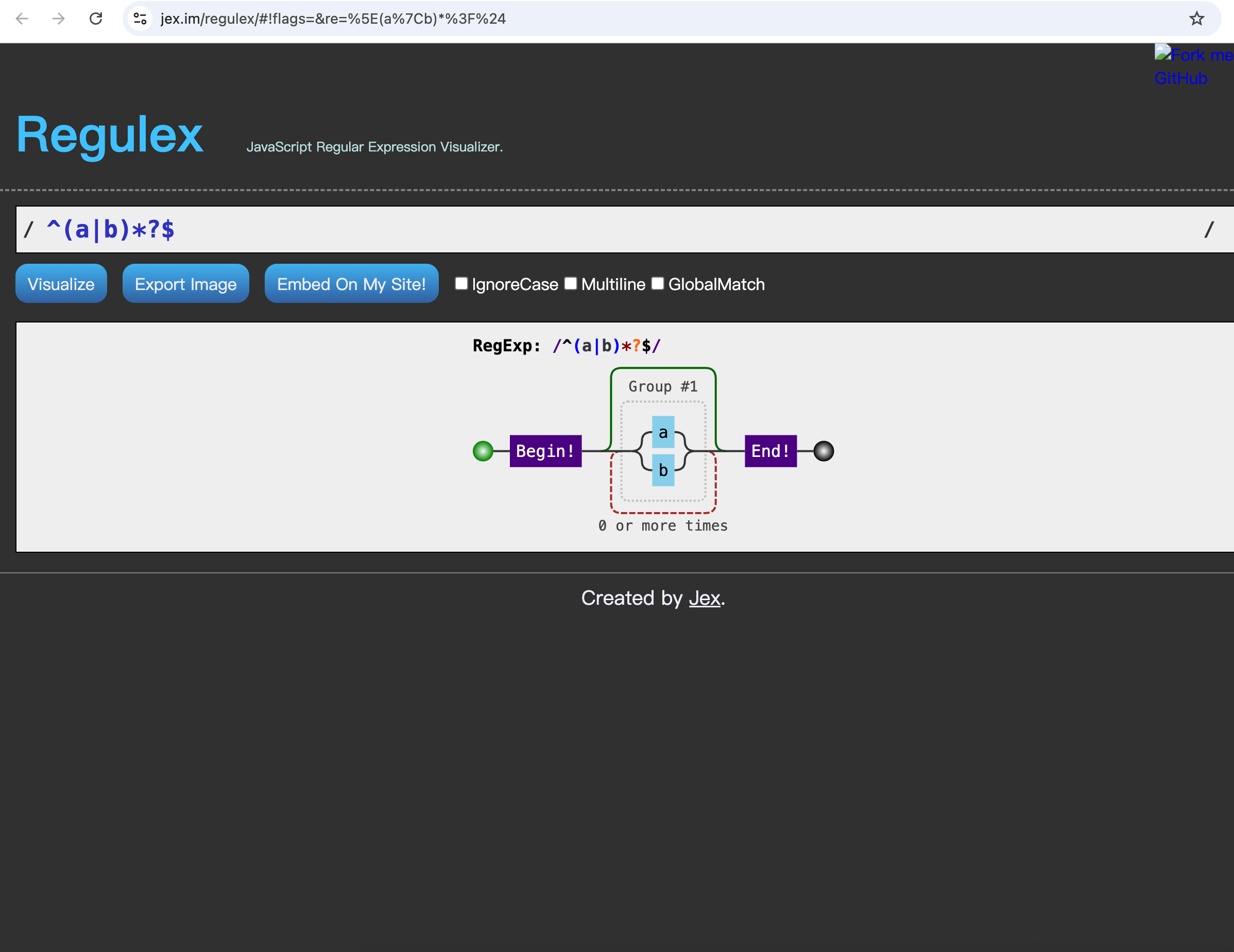Bookmark this page with star icon
1234x952 pixels.
[1196, 19]
